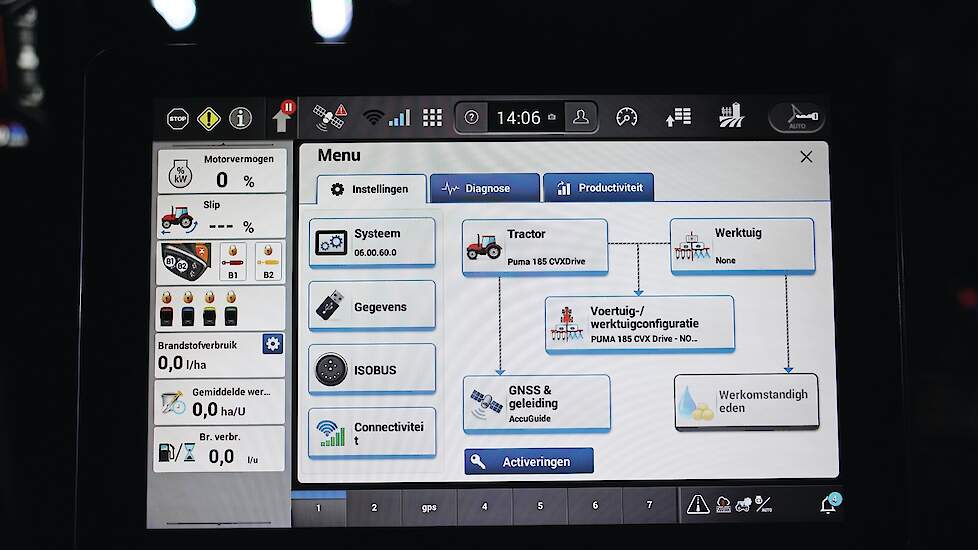Screen dimensions: 978x550
Task: Open the Werktuig tile
Action: point(742,246)
